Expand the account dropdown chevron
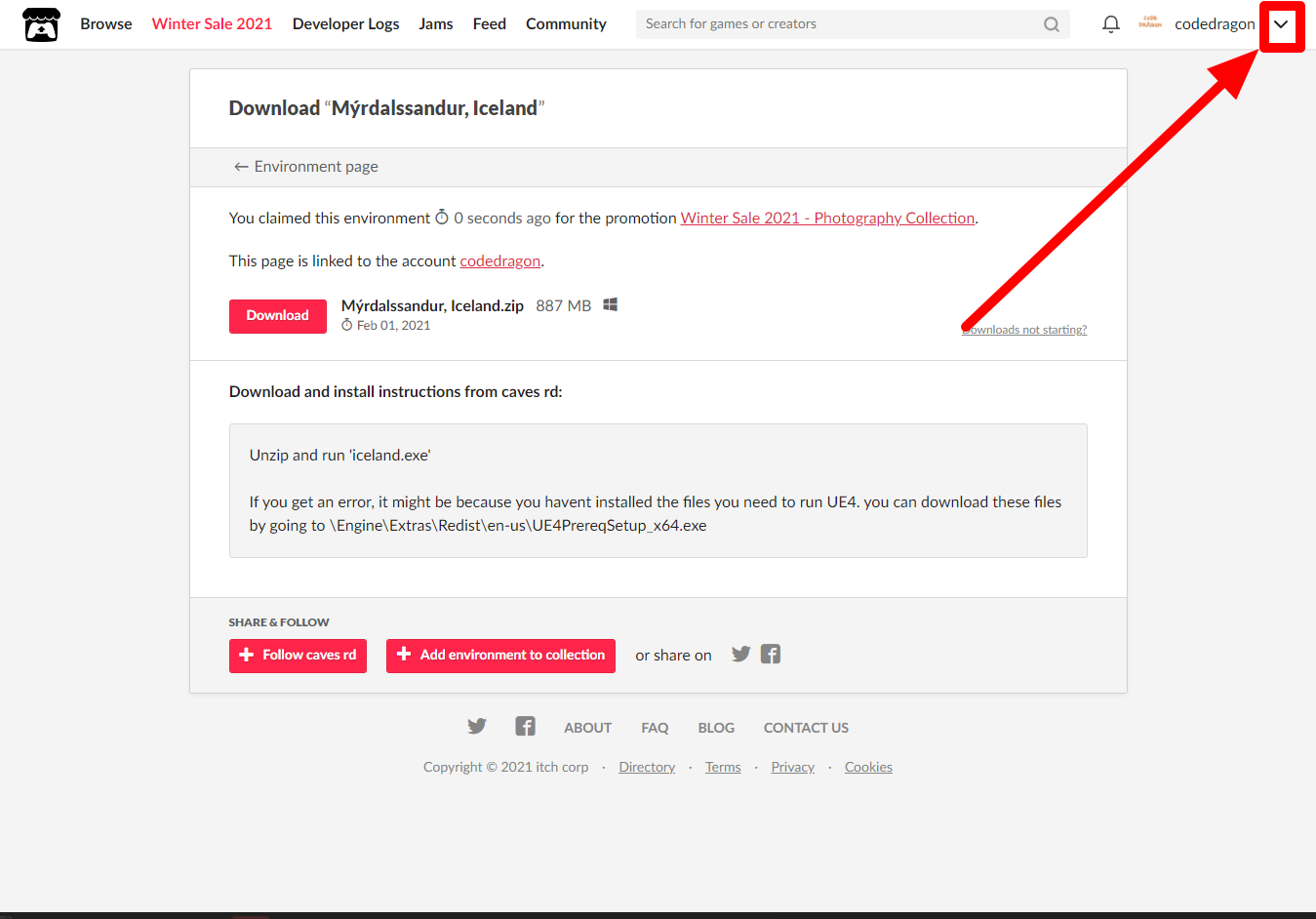Viewport: 1316px width, 919px height. click(x=1281, y=24)
